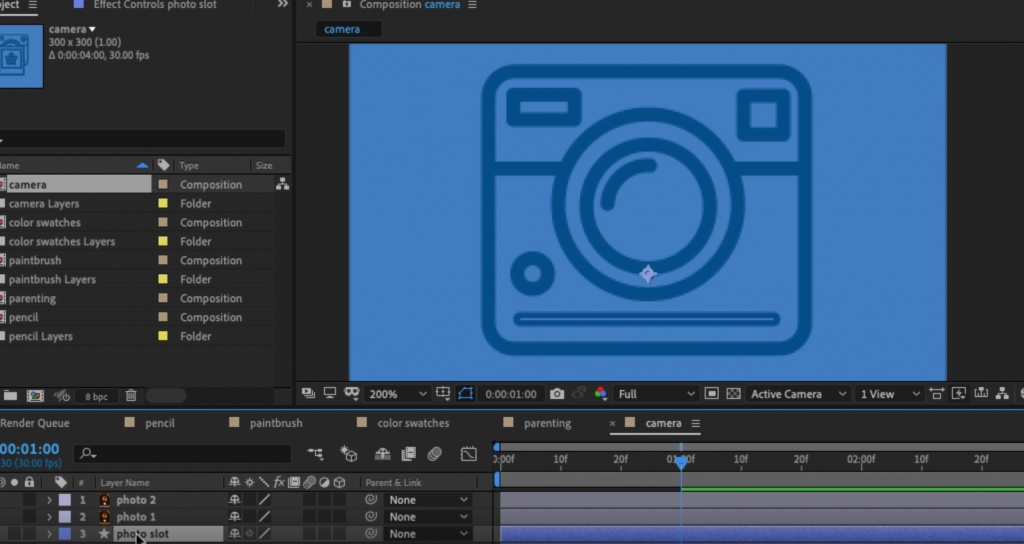Click the label tag column icon in timeline

click(61, 483)
